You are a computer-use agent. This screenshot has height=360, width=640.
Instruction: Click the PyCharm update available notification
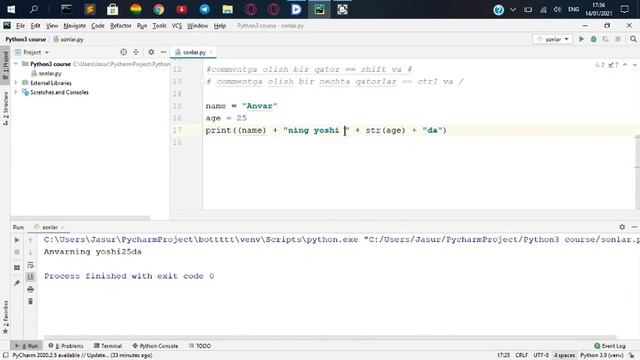tap(82, 355)
